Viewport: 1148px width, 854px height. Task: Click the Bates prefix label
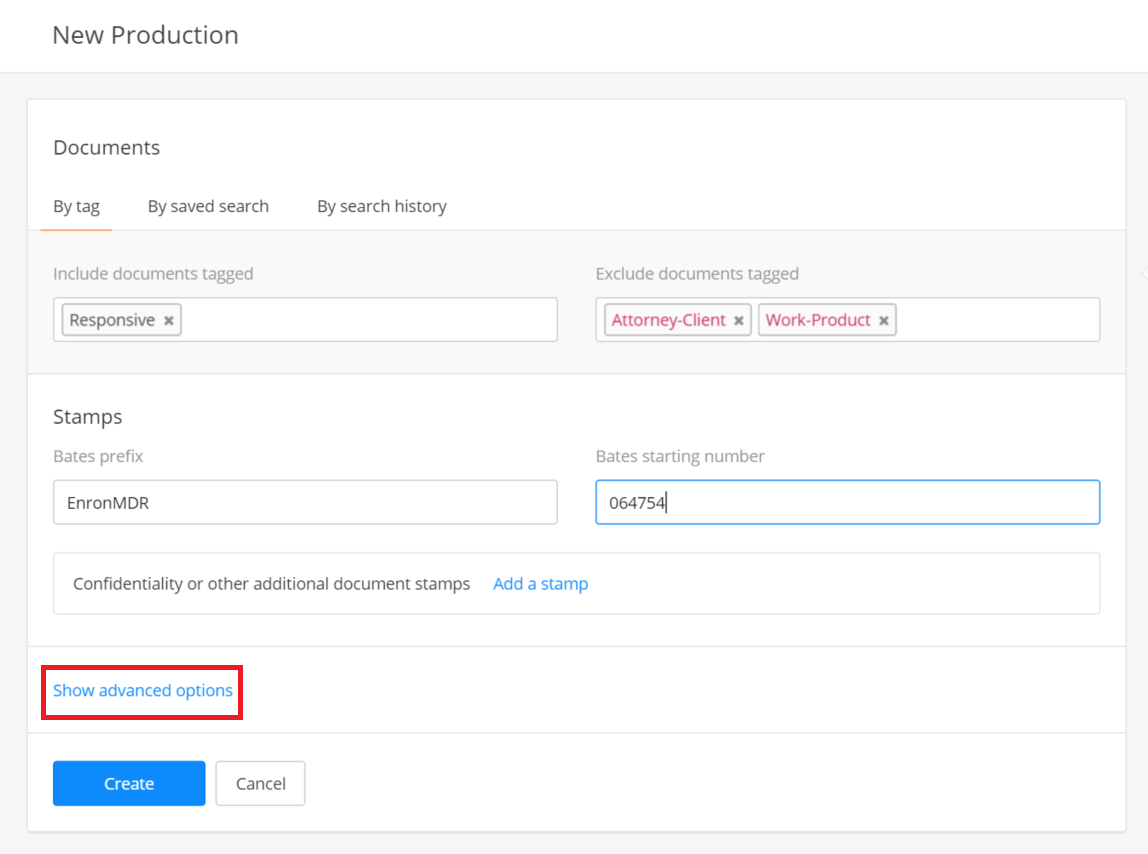tap(98, 456)
